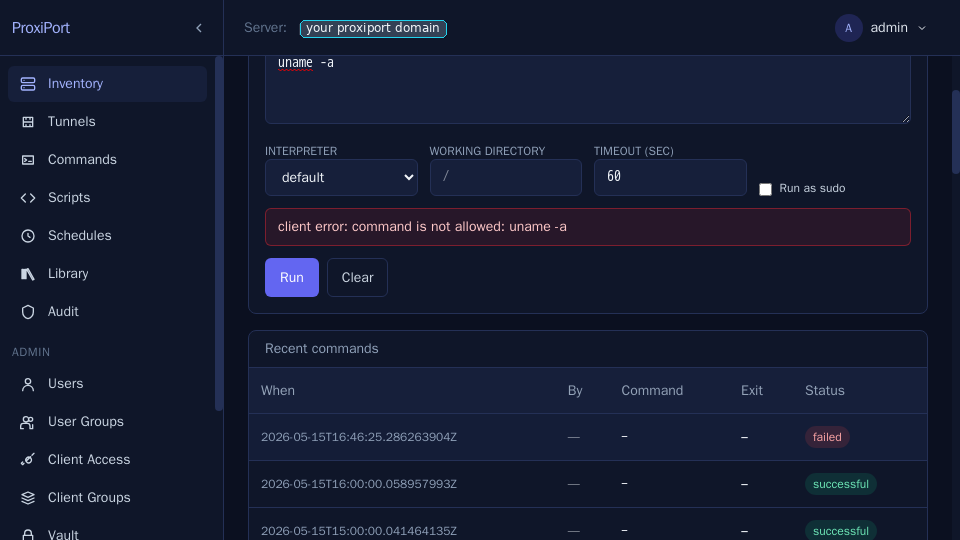Navigate to the Commands section
Viewport: 960px width, 540px height.
107,160
